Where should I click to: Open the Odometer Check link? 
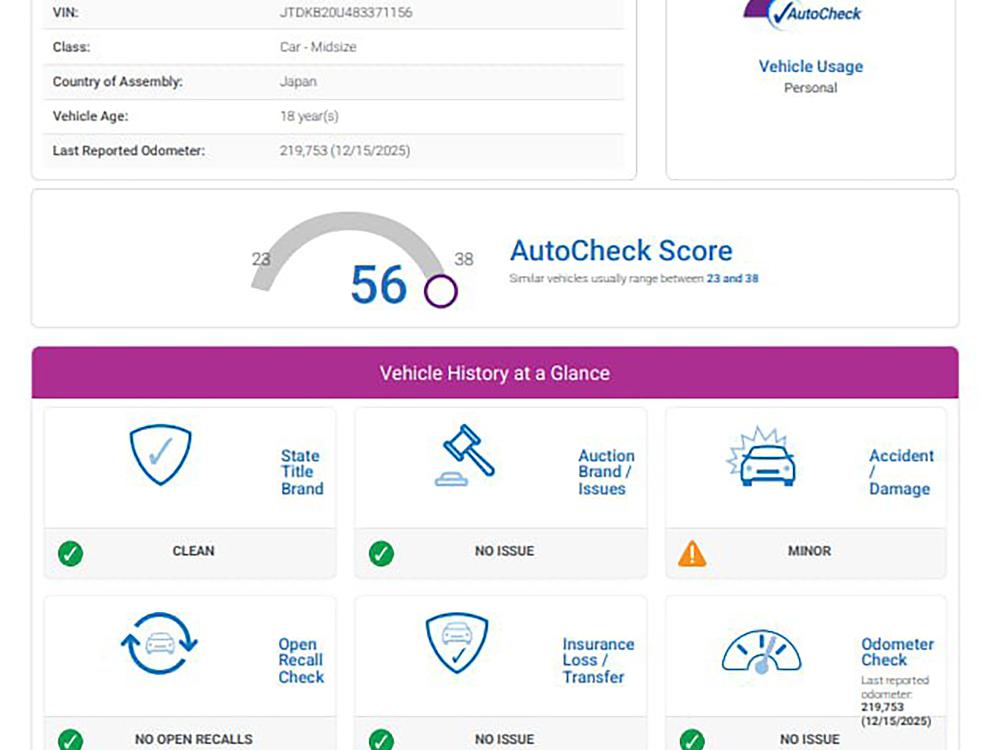pos(897,652)
